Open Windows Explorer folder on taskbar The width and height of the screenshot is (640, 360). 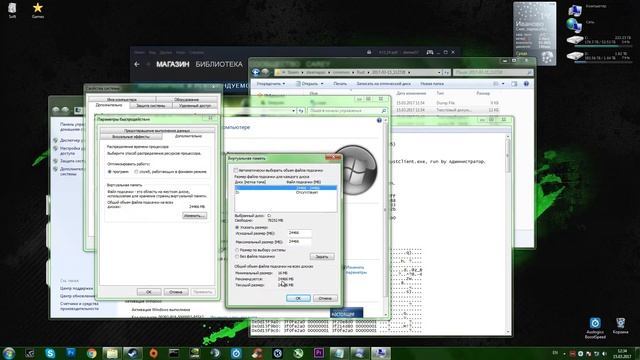112,353
